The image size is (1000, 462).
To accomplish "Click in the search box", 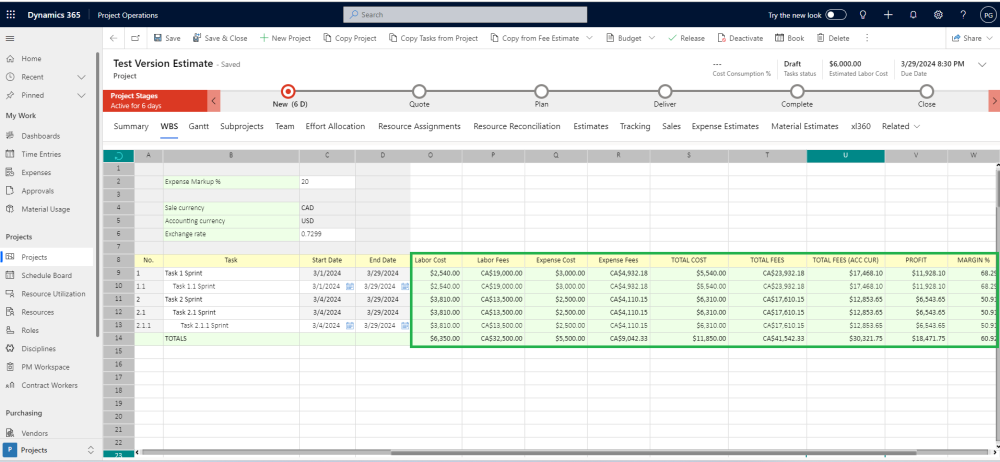I will tap(465, 15).
